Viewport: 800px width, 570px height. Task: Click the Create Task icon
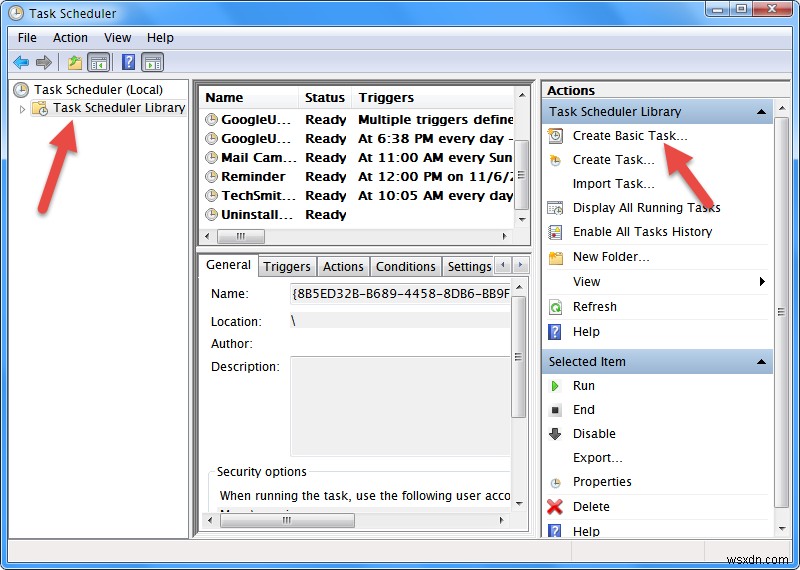click(x=555, y=160)
